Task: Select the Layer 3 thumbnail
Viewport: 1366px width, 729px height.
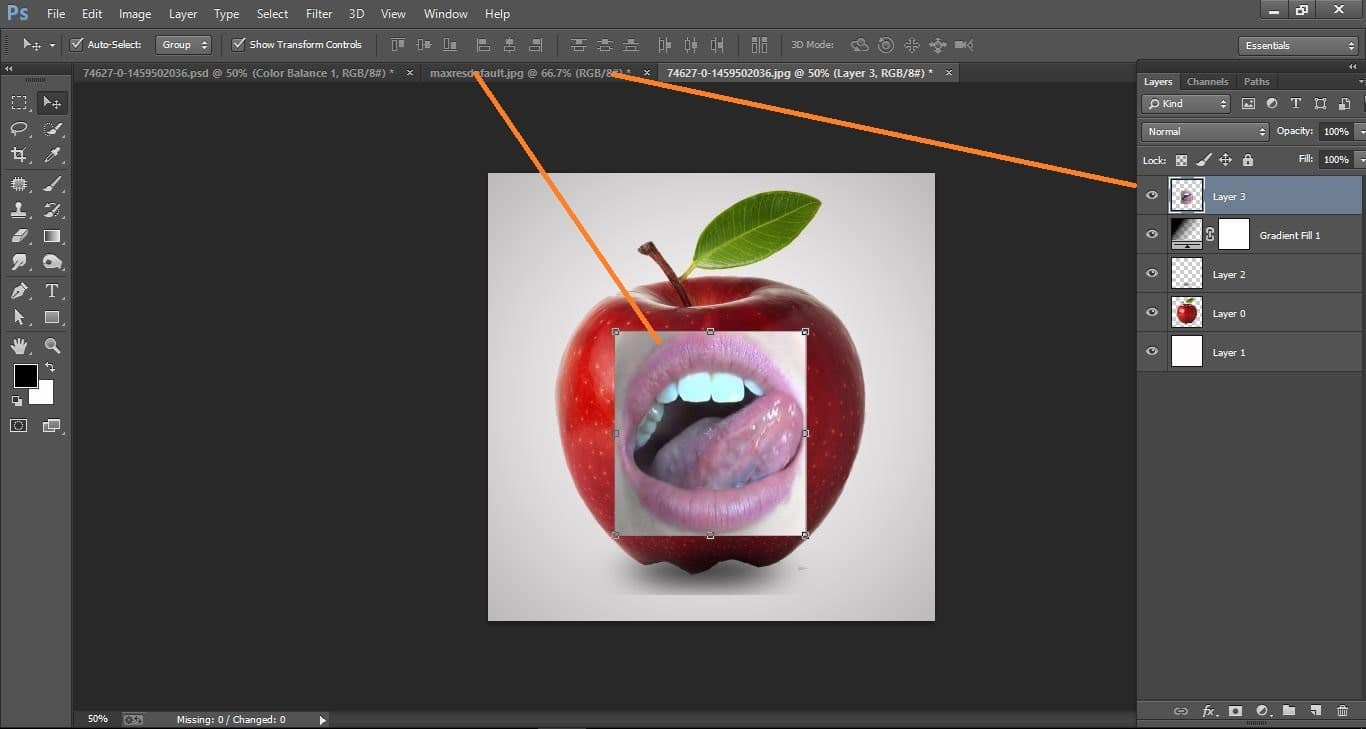Action: point(1187,194)
